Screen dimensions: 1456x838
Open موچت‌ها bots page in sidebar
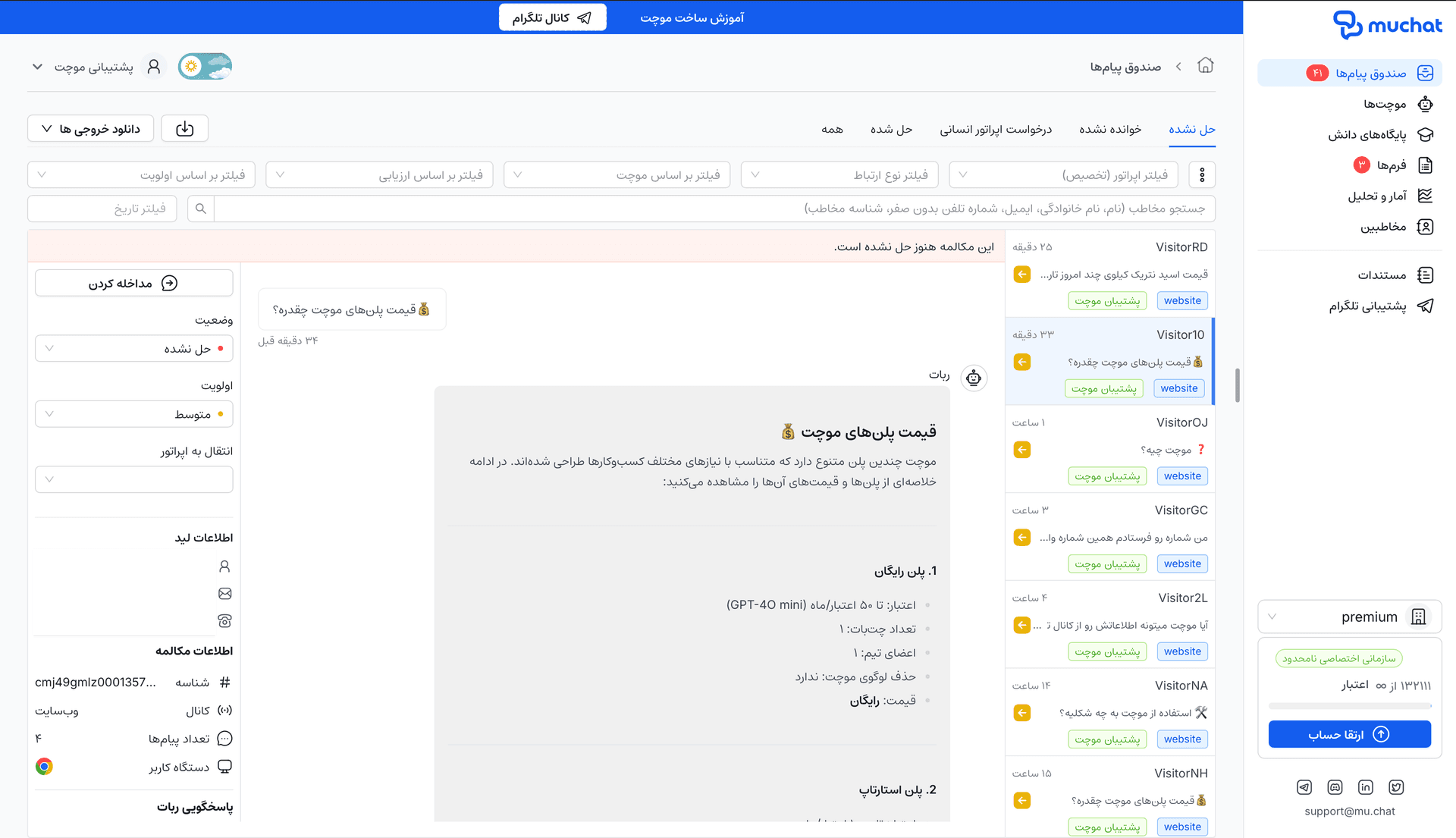(x=1398, y=104)
